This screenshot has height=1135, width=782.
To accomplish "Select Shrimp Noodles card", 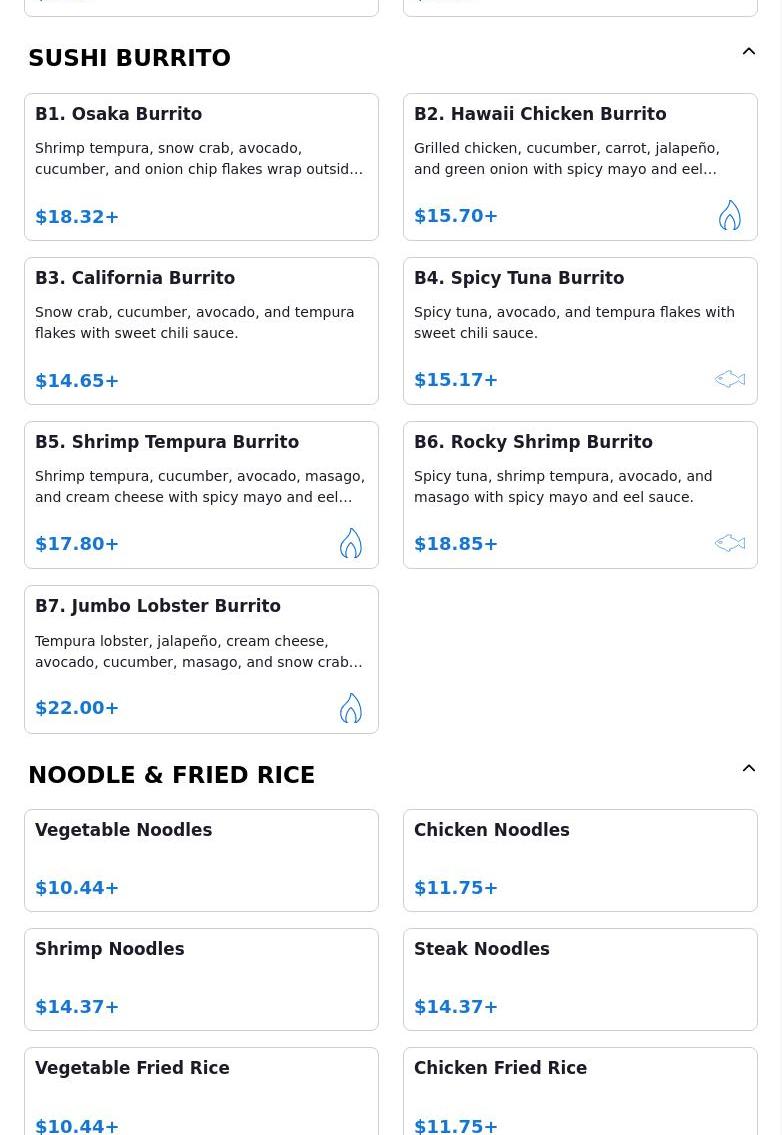I will click(201, 979).
